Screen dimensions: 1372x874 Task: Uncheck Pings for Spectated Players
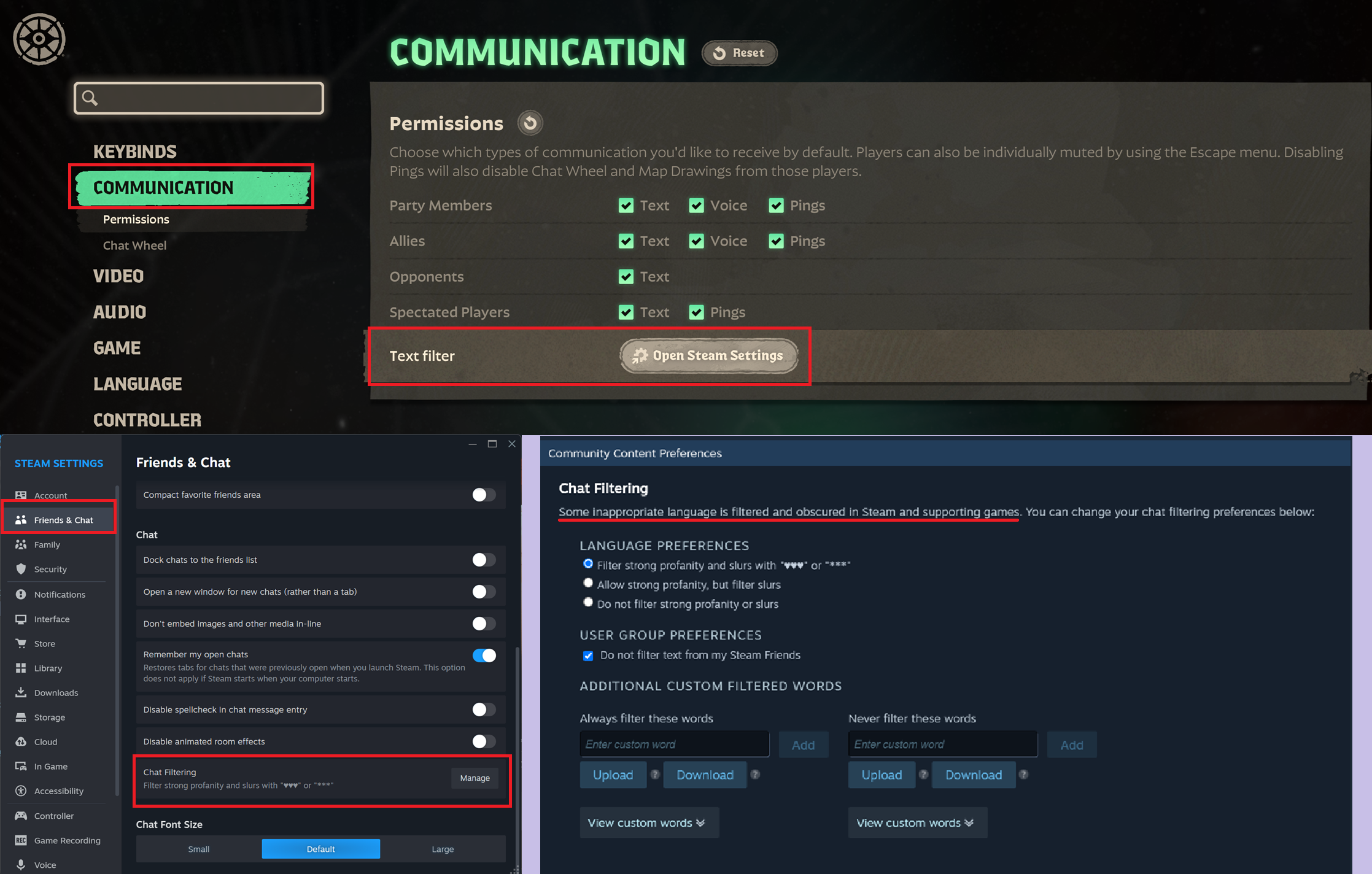(696, 312)
